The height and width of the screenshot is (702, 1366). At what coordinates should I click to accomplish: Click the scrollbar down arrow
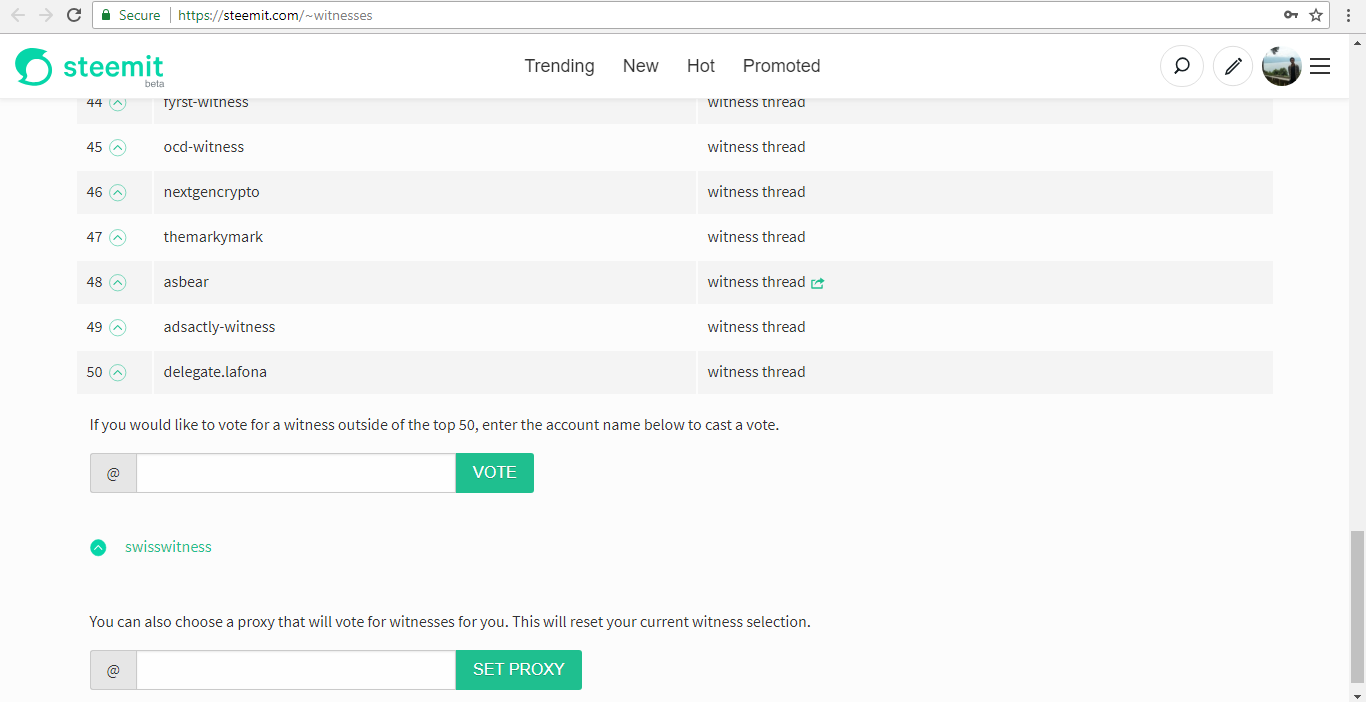pyautogui.click(x=1356, y=695)
